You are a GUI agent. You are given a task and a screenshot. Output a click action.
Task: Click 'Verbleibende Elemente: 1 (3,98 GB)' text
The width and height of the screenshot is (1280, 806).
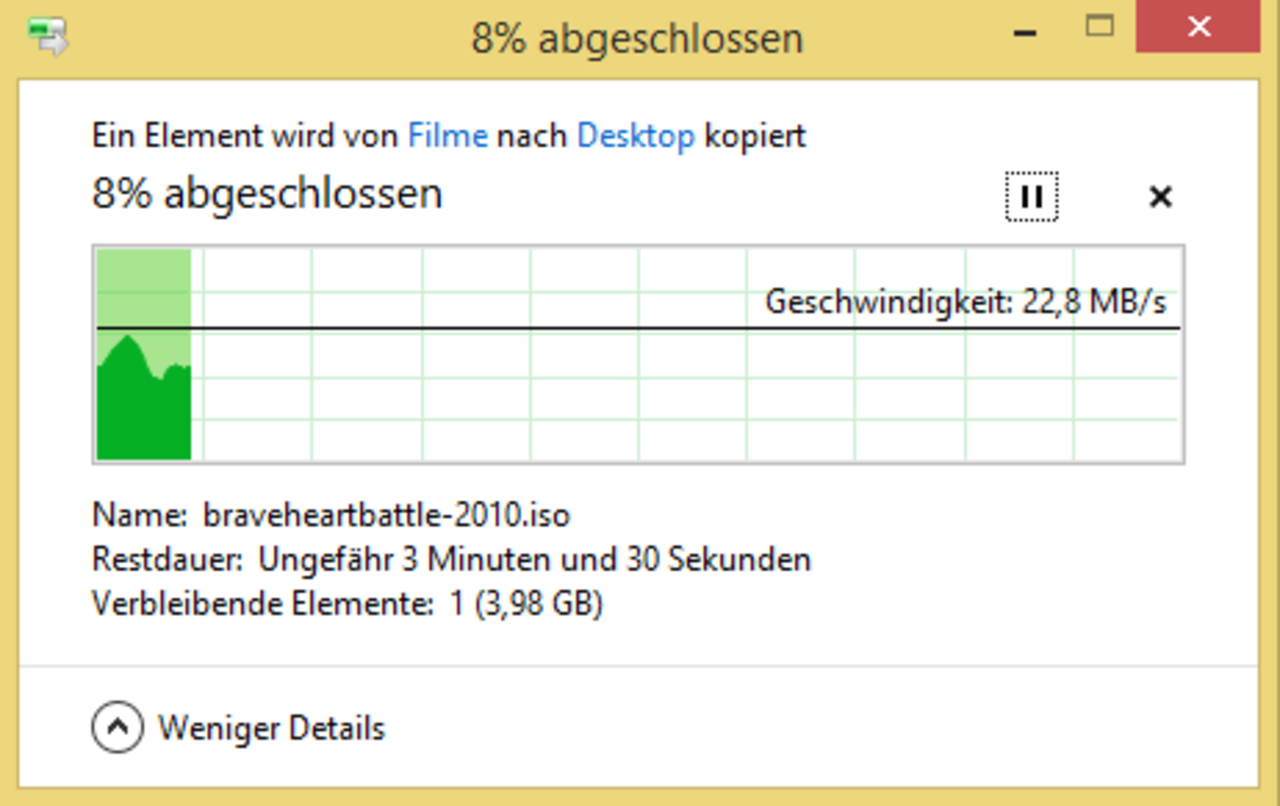347,604
